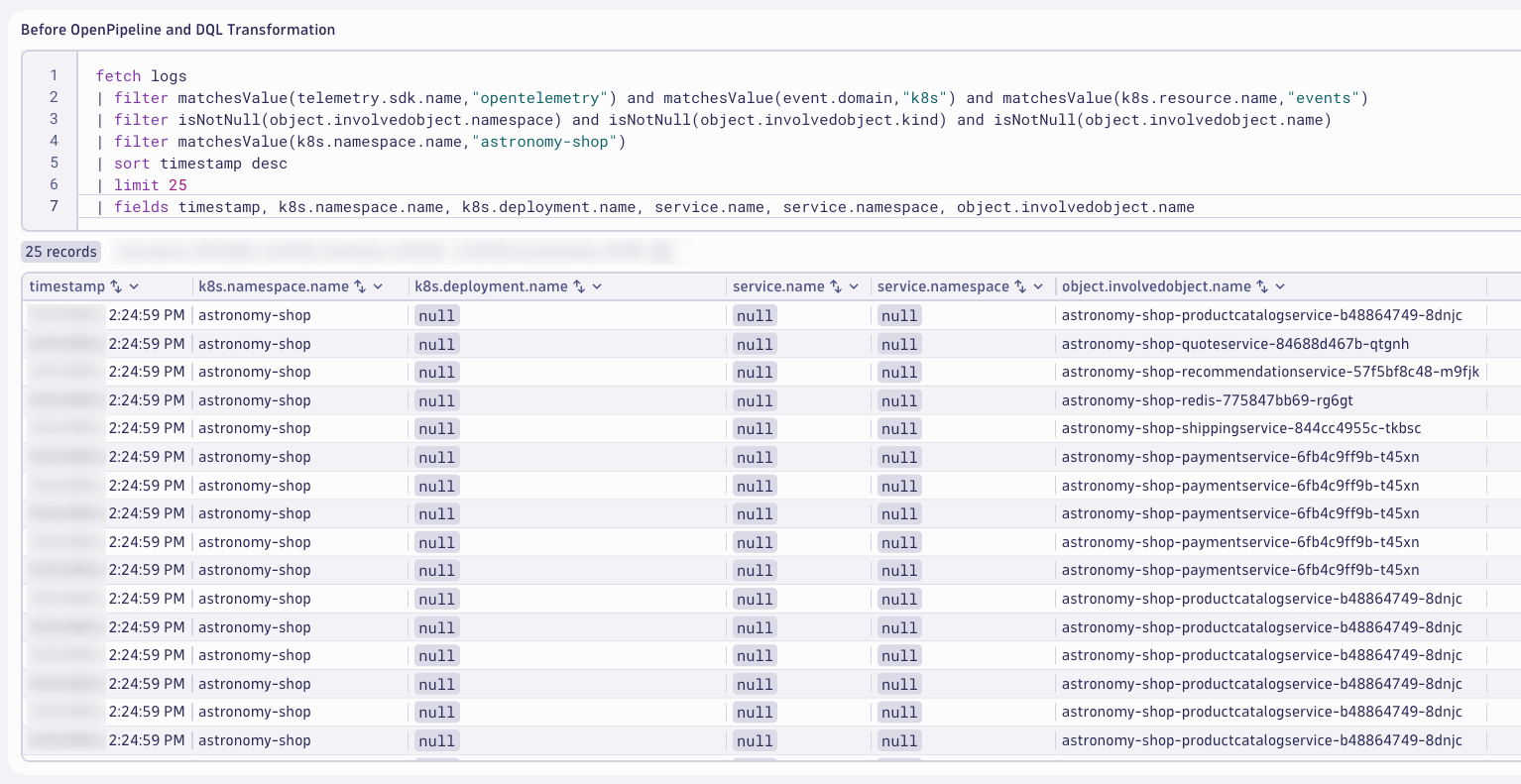Place cursor on the 'sort timestamp desc' line
Viewport: 1521px width, 784px height.
[191, 164]
